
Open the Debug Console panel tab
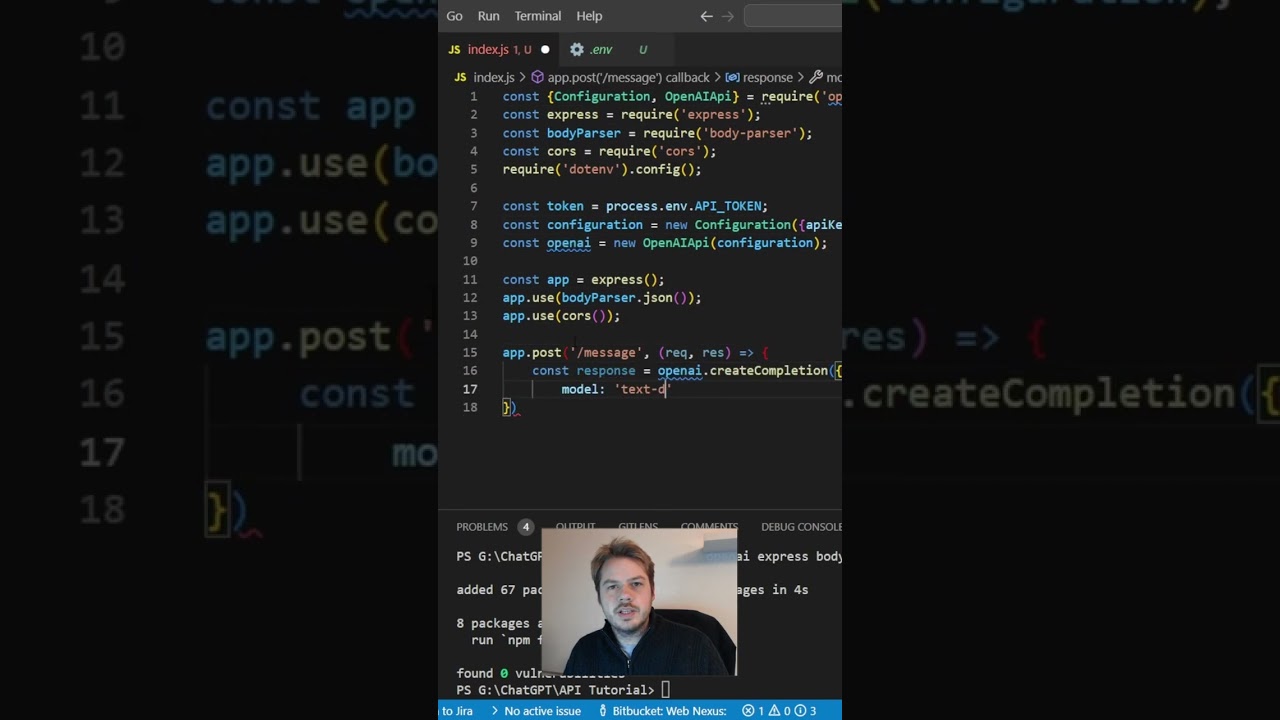pyautogui.click(x=801, y=527)
